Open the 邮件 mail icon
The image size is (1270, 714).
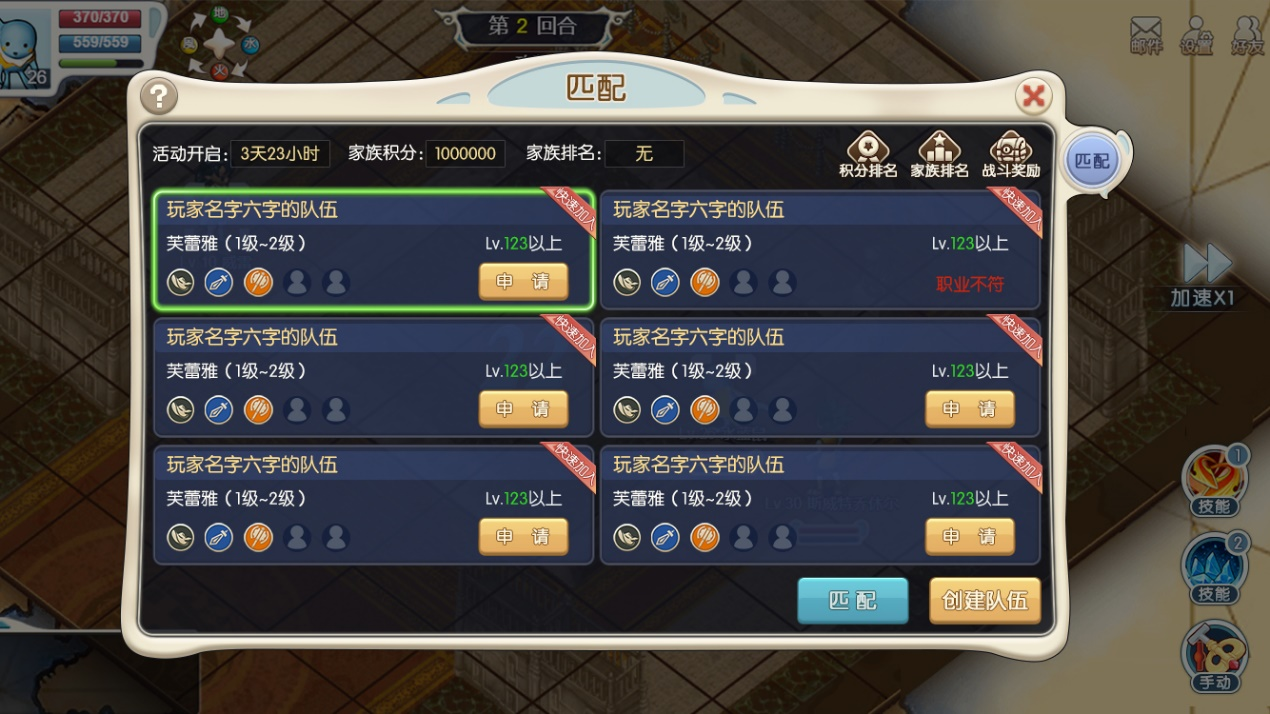pyautogui.click(x=1146, y=35)
